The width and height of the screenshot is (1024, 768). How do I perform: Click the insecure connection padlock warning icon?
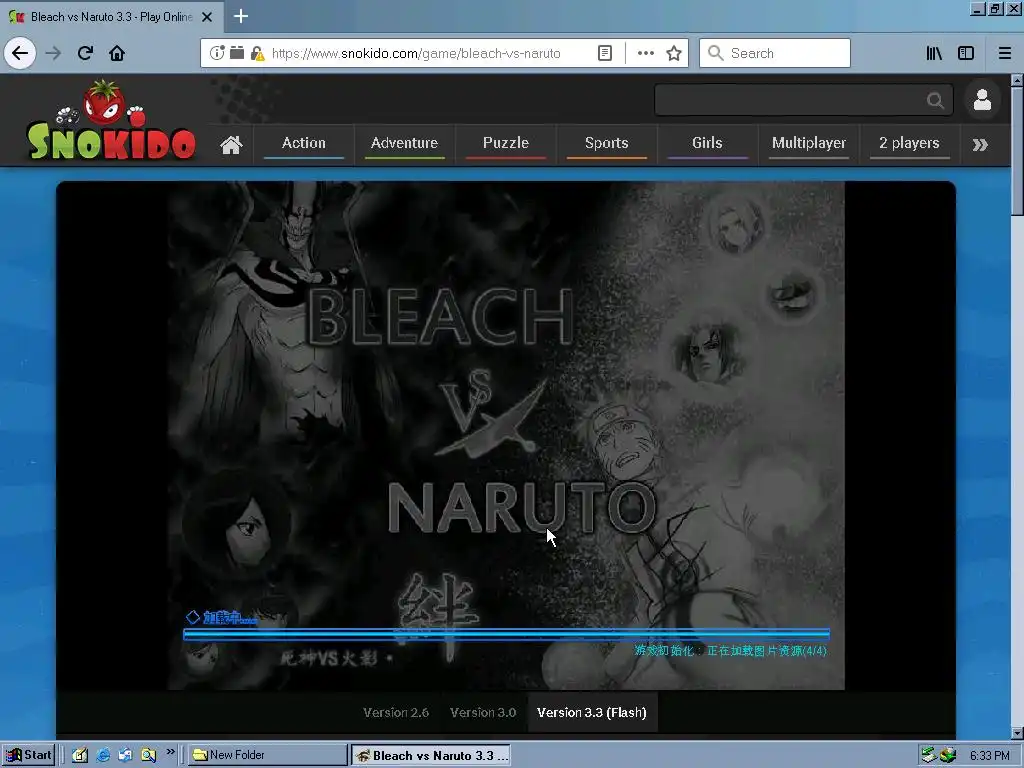tap(258, 54)
